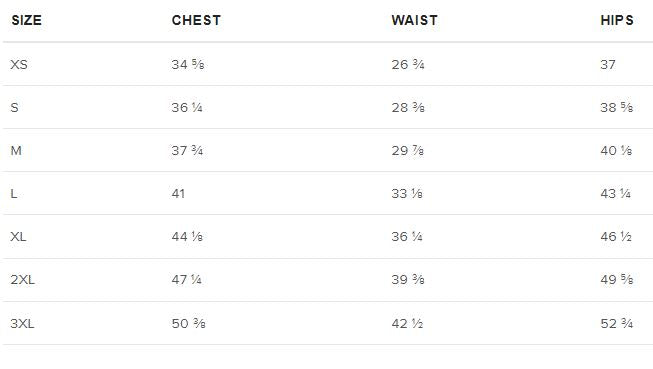The width and height of the screenshot is (653, 369).
Task: Click the CHEST column header
Action: [x=196, y=20]
